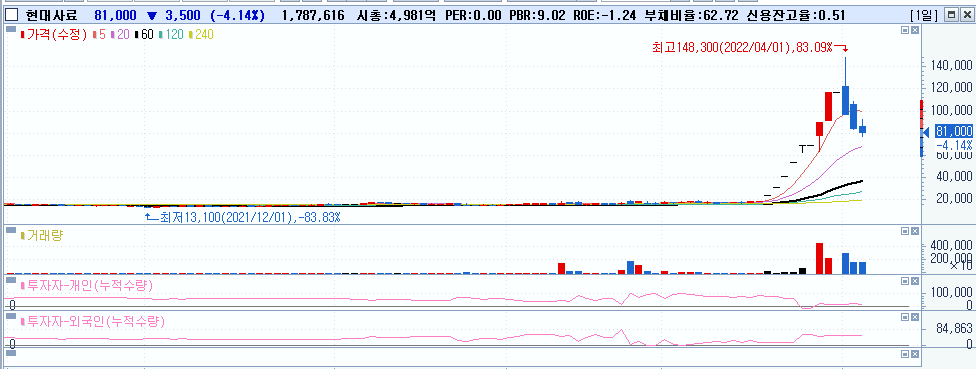
Task: Minimize the 거래량 volume panel
Action: click(905, 231)
